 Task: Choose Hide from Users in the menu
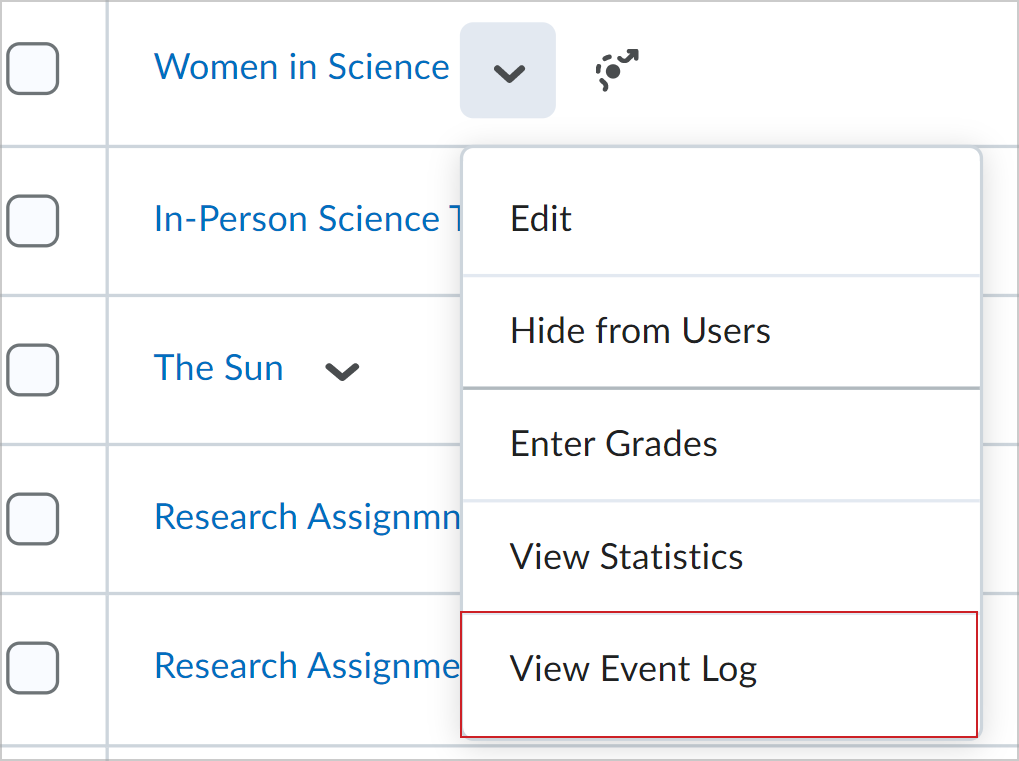[640, 331]
